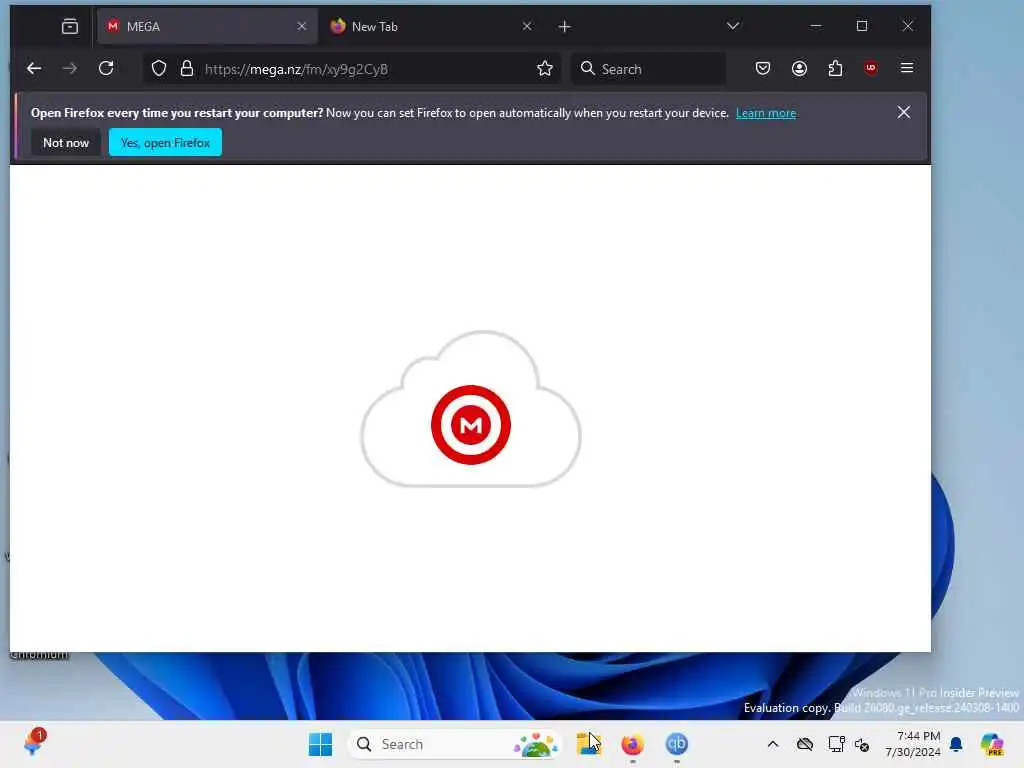Click the taskbar Search box
This screenshot has height=768, width=1024.
[454, 744]
